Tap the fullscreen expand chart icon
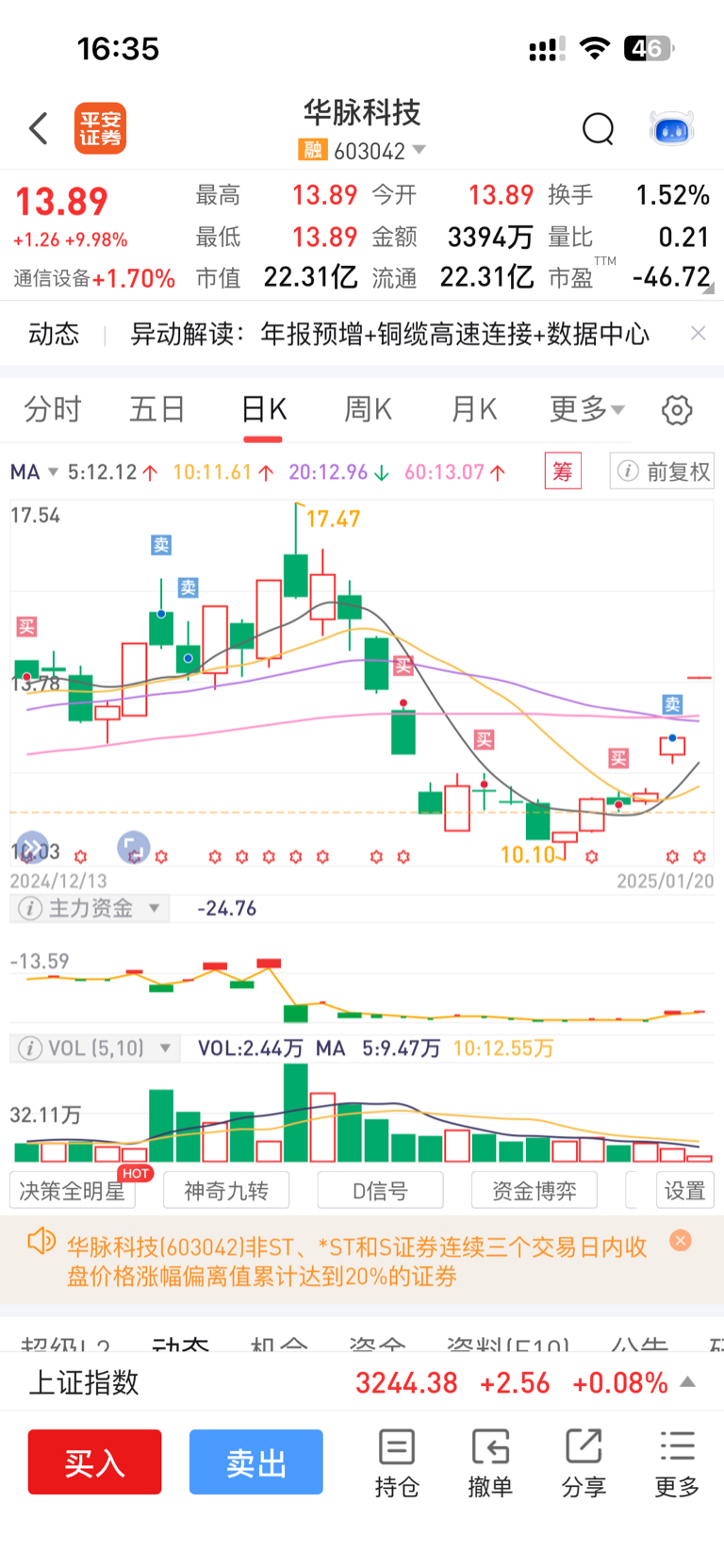The width and height of the screenshot is (724, 1568). [133, 847]
